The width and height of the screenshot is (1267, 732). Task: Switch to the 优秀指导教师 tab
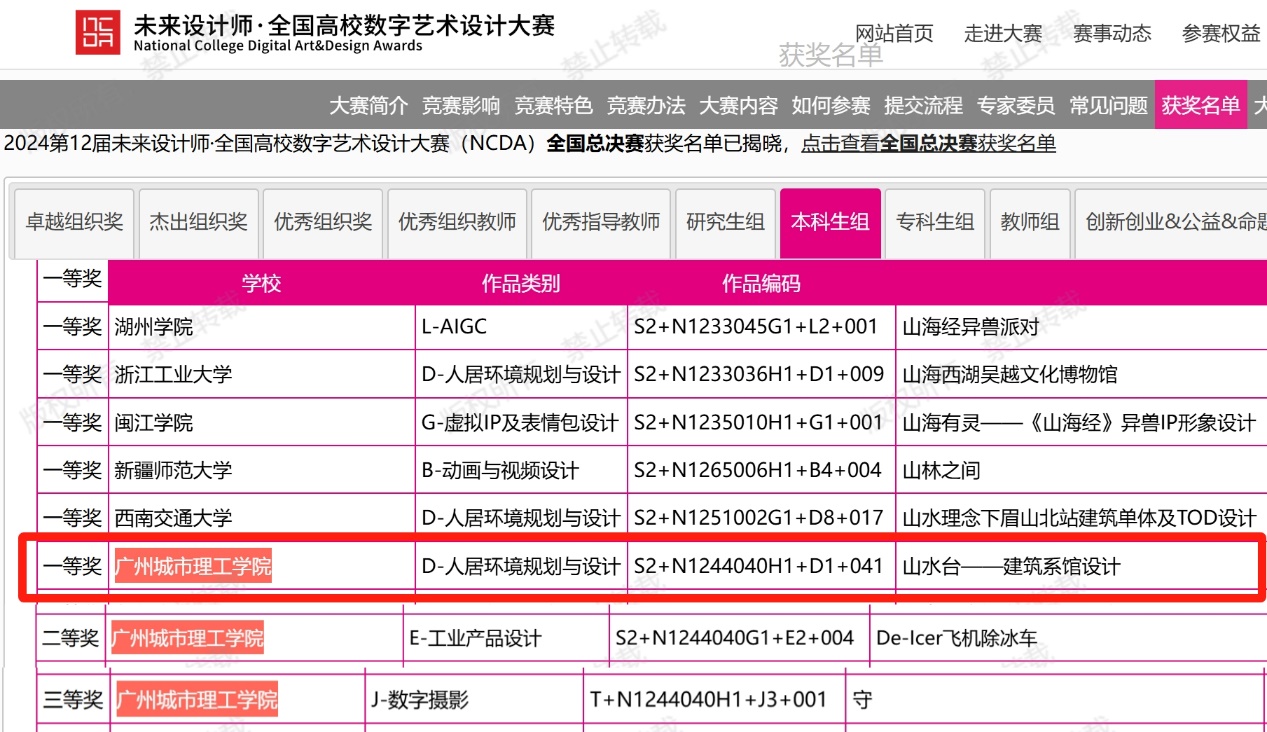click(x=601, y=222)
